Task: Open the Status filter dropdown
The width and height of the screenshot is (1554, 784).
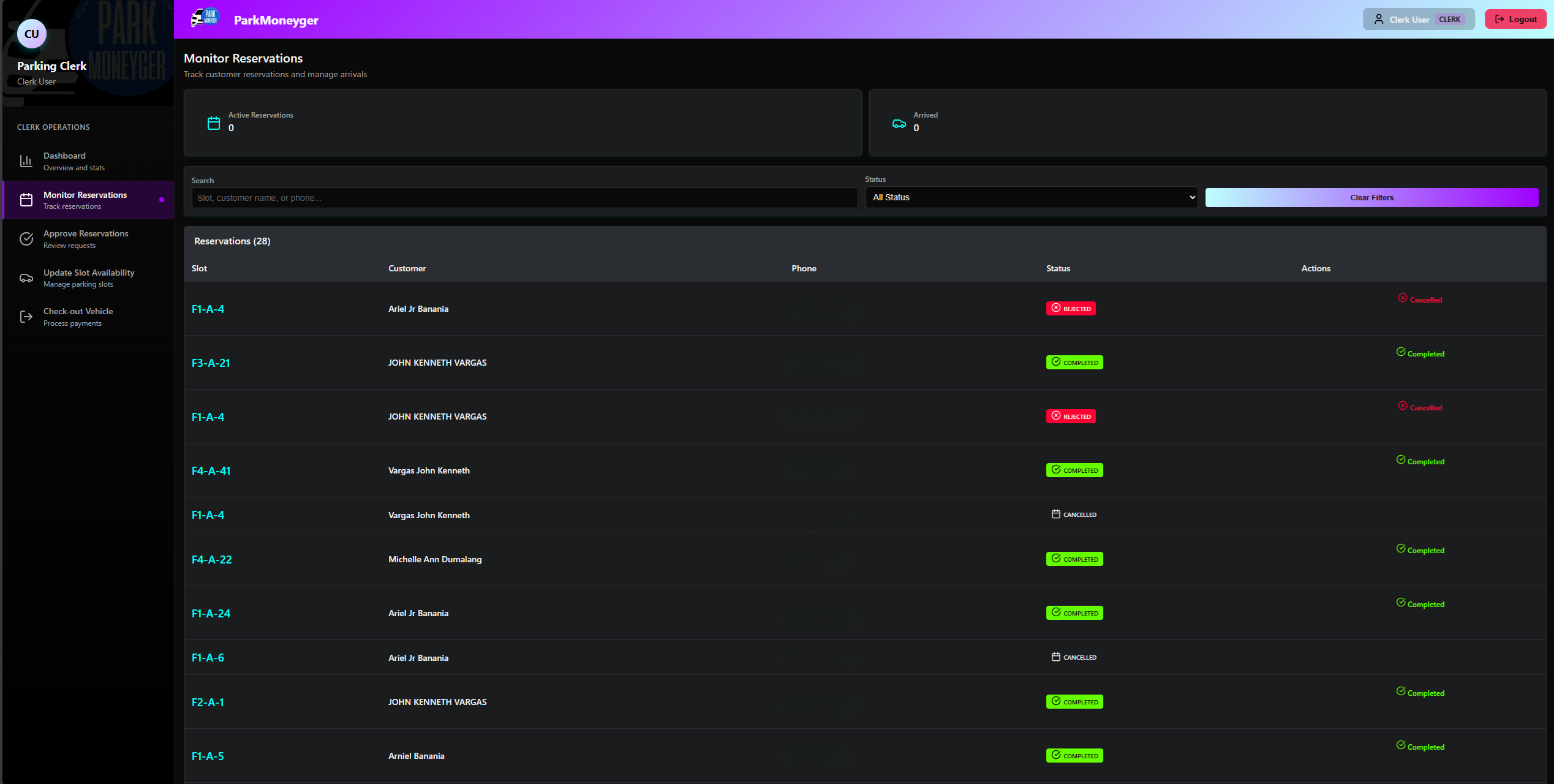Action: 1032,197
